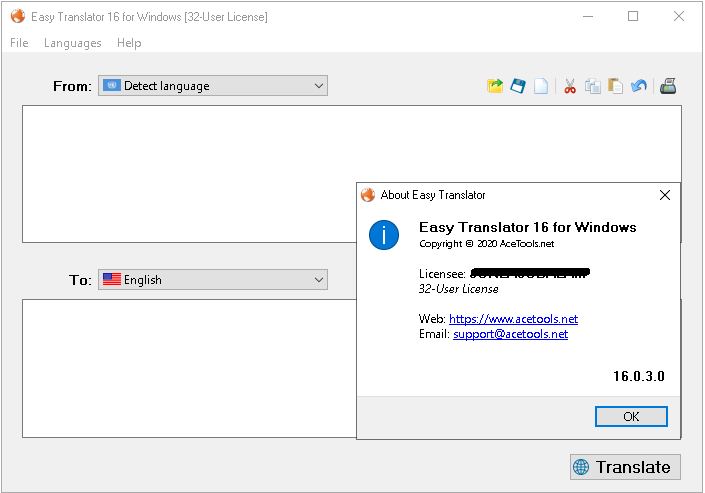705x493 pixels.
Task: Open the Help menu
Action: (x=129, y=43)
